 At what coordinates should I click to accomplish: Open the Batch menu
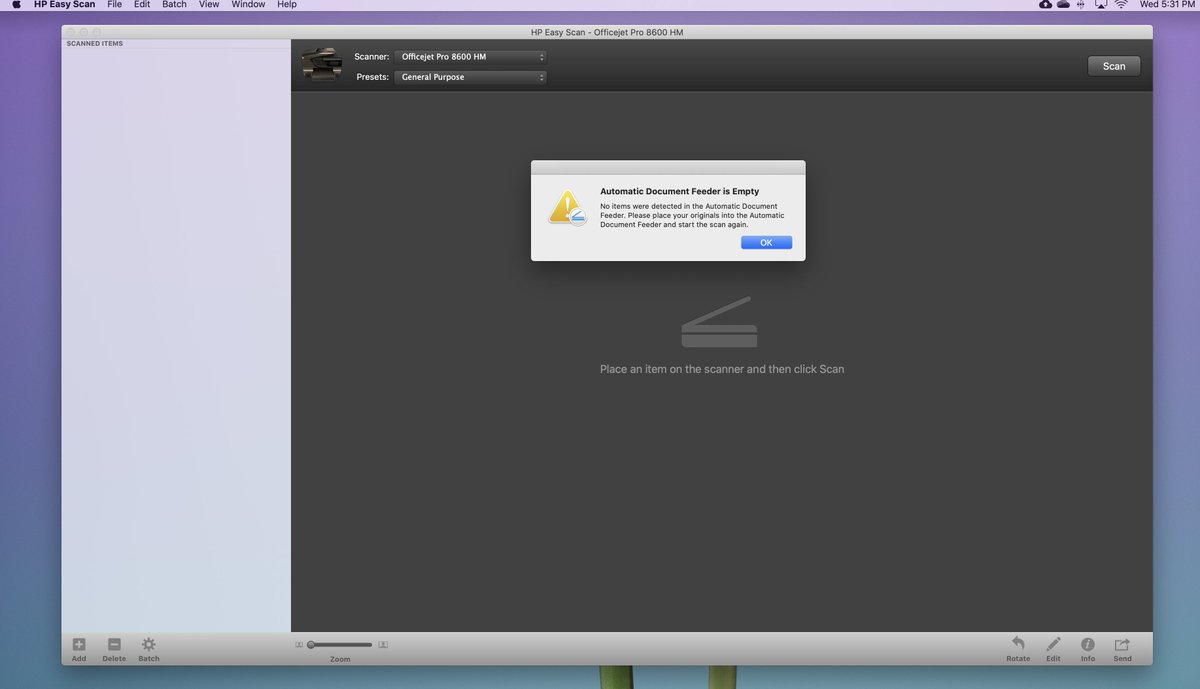[x=174, y=5]
